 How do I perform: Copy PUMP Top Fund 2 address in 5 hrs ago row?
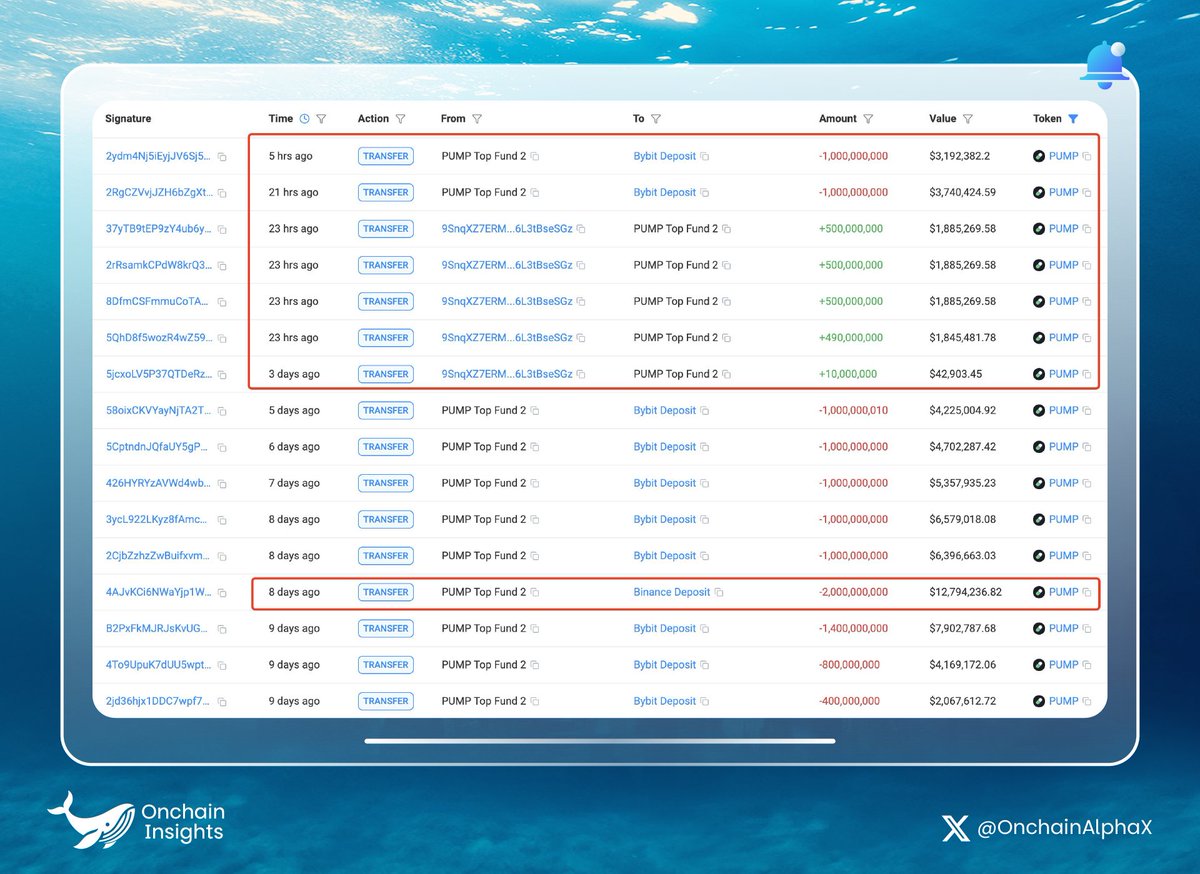tap(535, 157)
